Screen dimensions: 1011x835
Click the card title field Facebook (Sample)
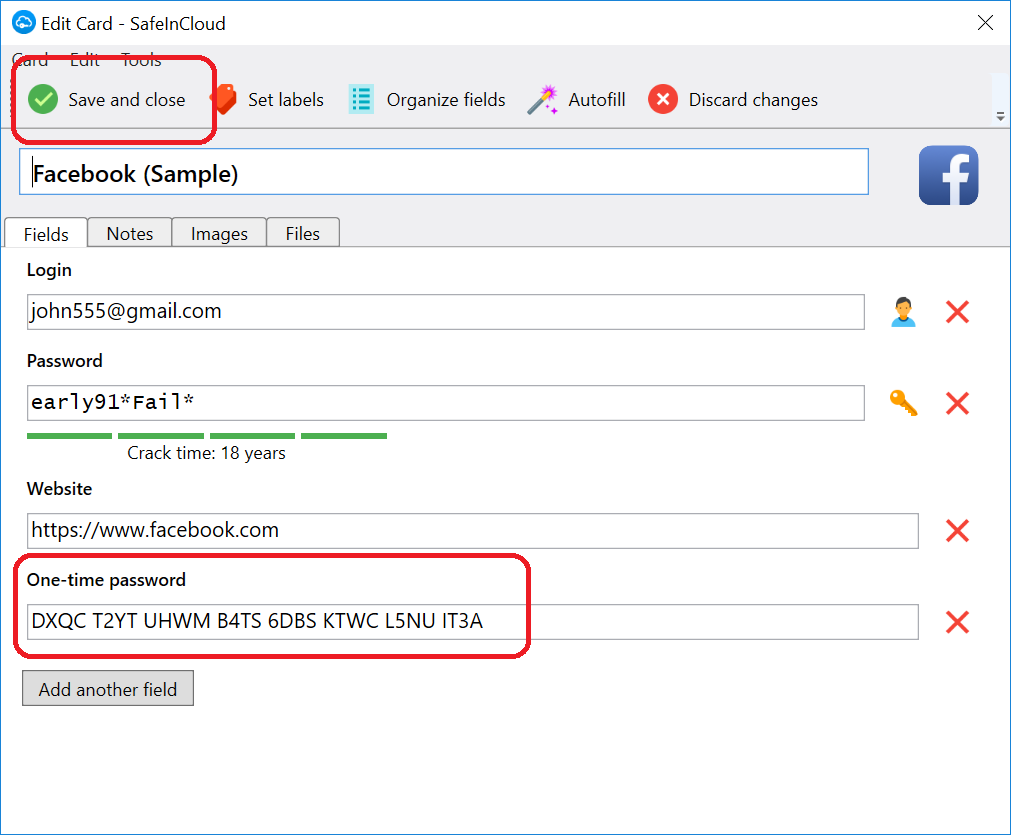pyautogui.click(x=444, y=172)
